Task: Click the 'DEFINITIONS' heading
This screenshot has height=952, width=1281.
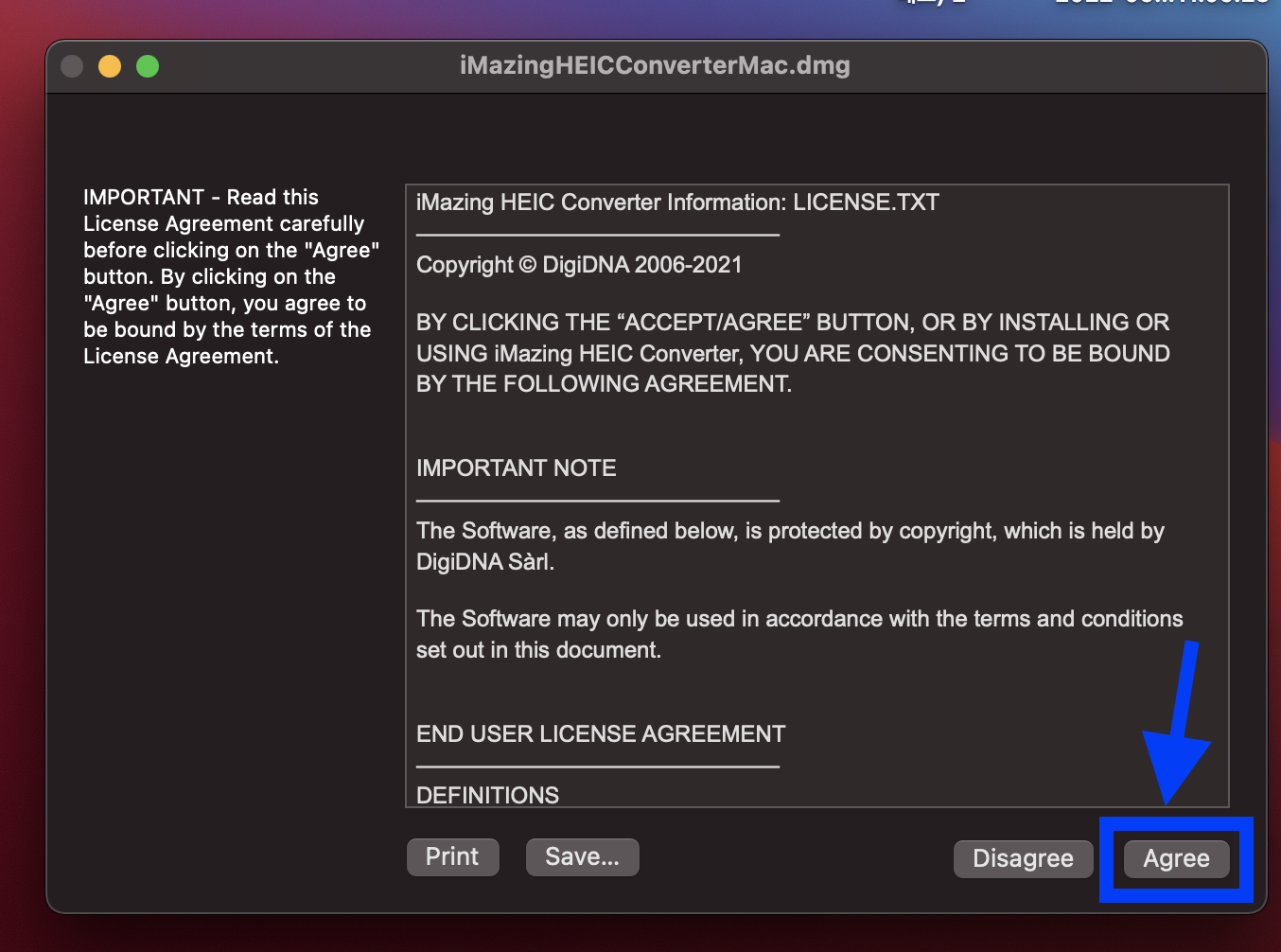Action: pyautogui.click(x=488, y=795)
